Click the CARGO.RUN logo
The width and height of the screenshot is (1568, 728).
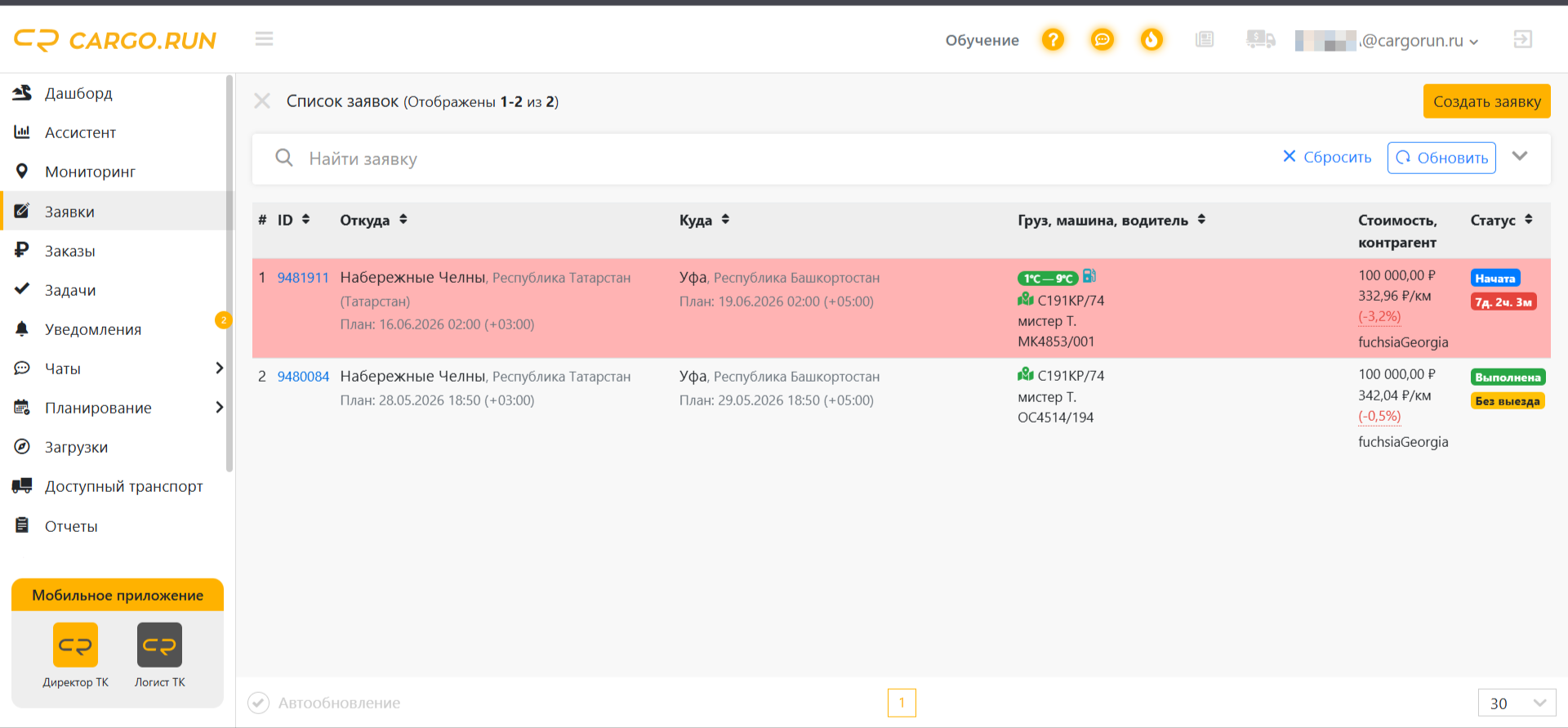(115, 40)
